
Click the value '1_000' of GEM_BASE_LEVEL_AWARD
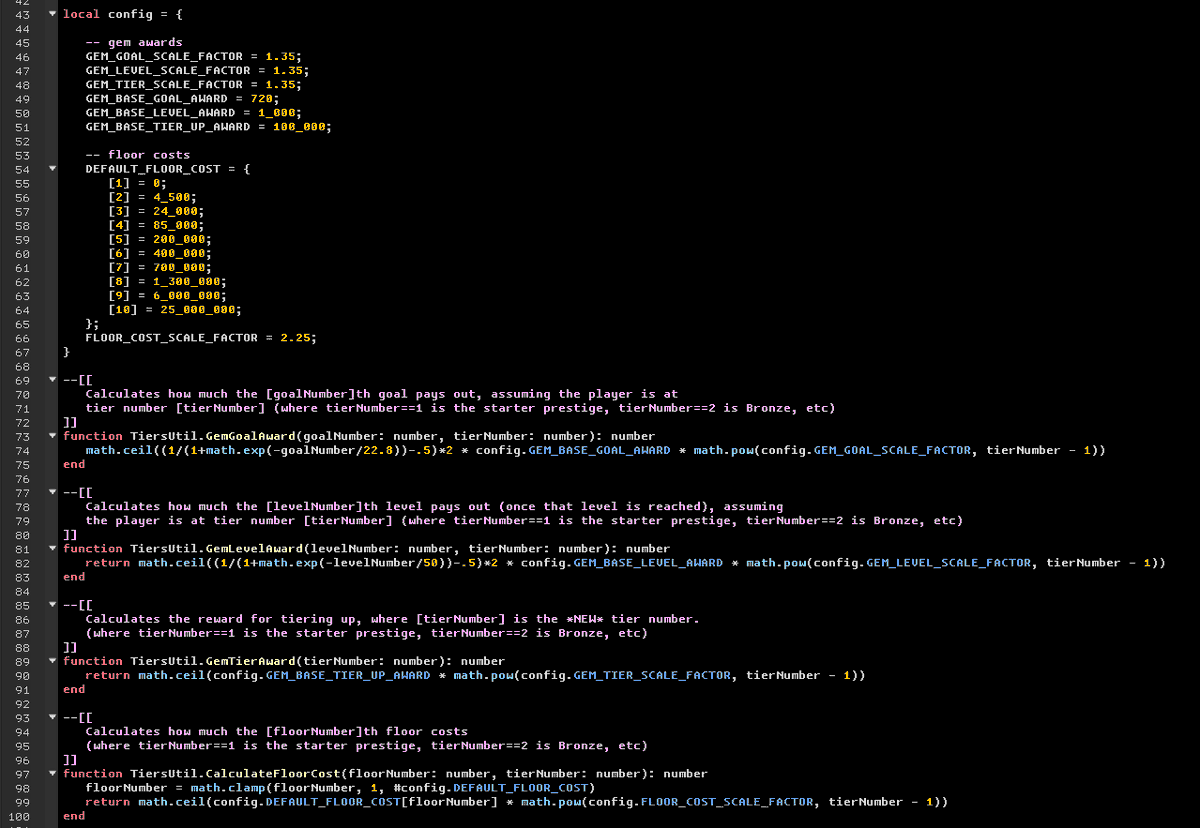pos(276,113)
